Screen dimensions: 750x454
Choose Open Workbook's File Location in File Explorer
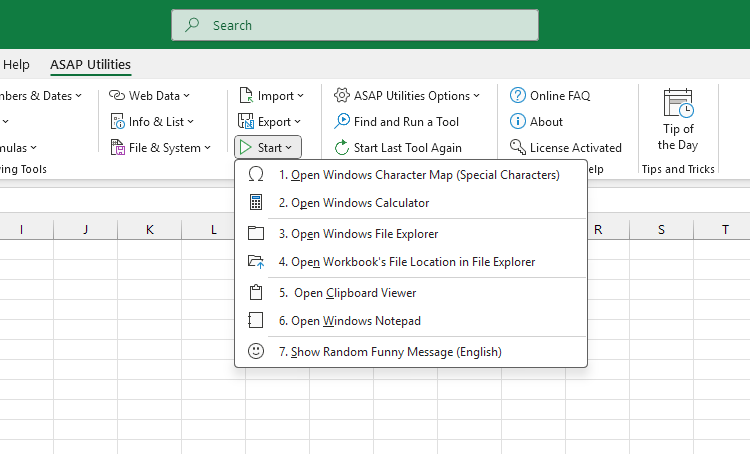(411, 262)
